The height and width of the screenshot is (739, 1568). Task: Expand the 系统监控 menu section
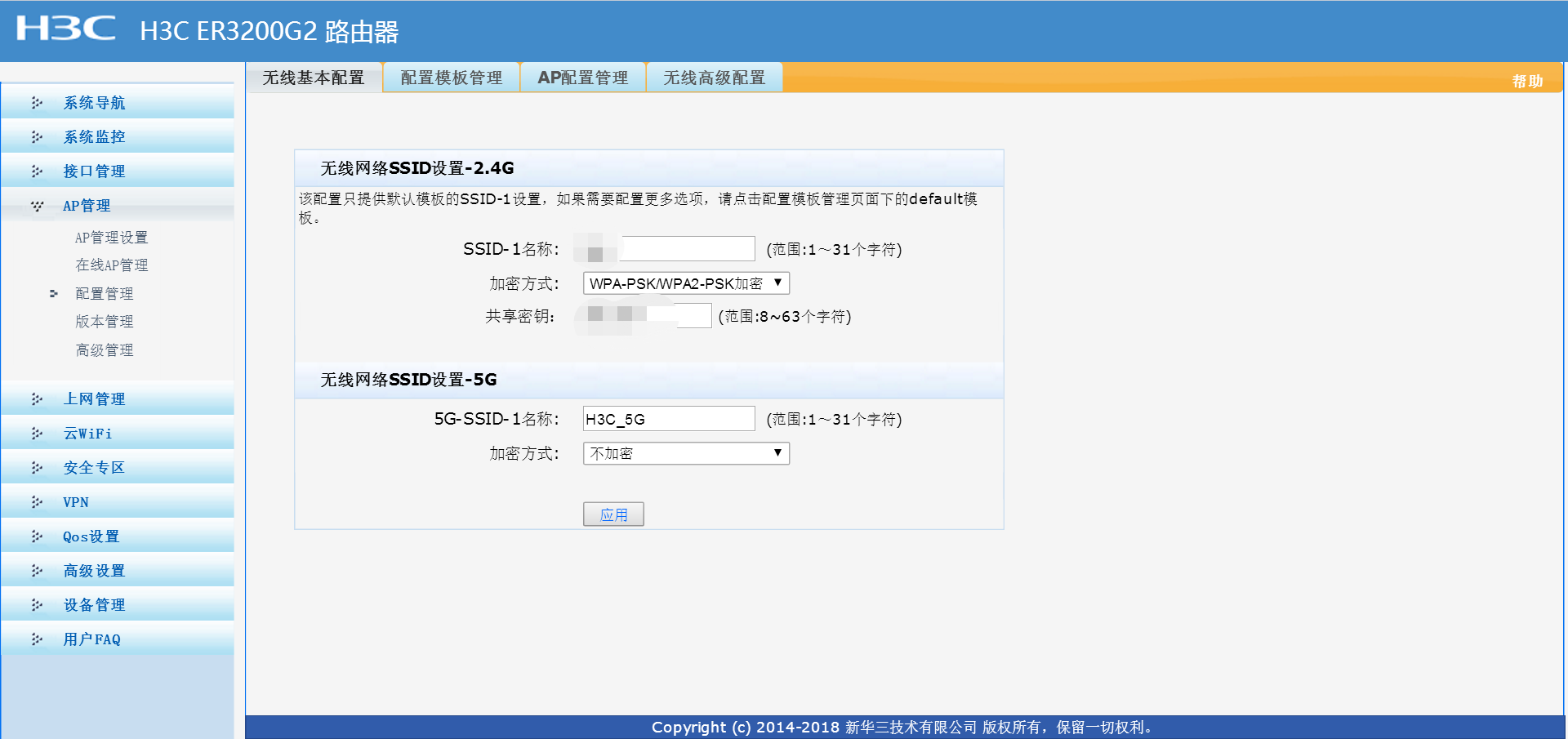[x=118, y=137]
